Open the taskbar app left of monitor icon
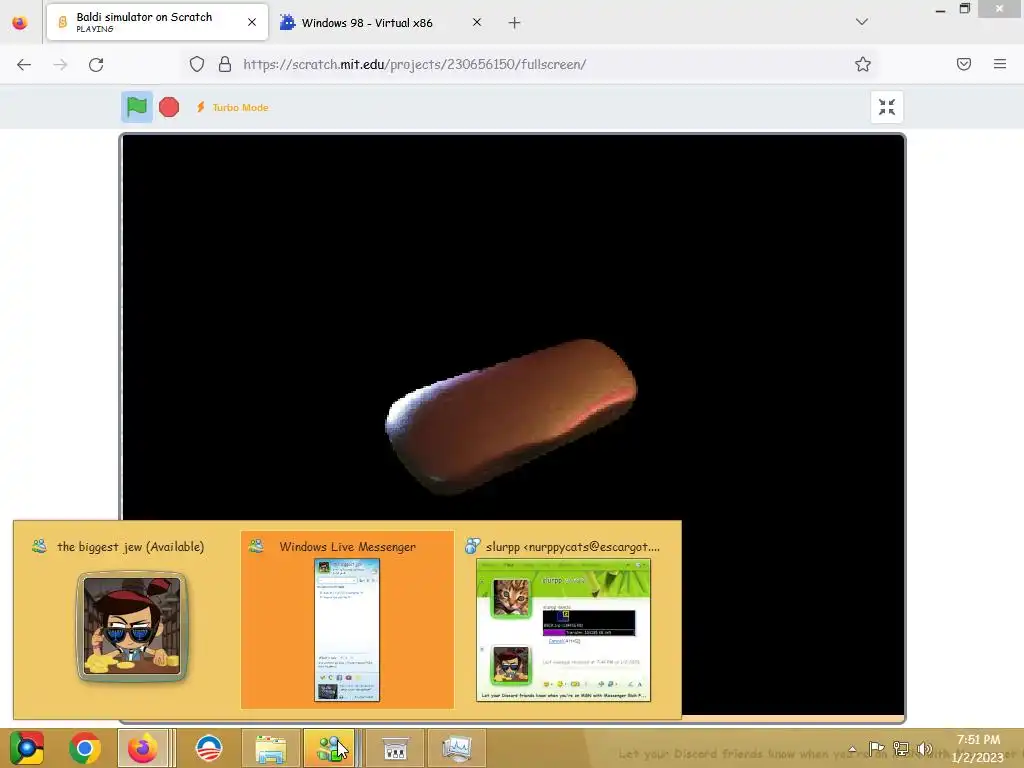 point(395,748)
